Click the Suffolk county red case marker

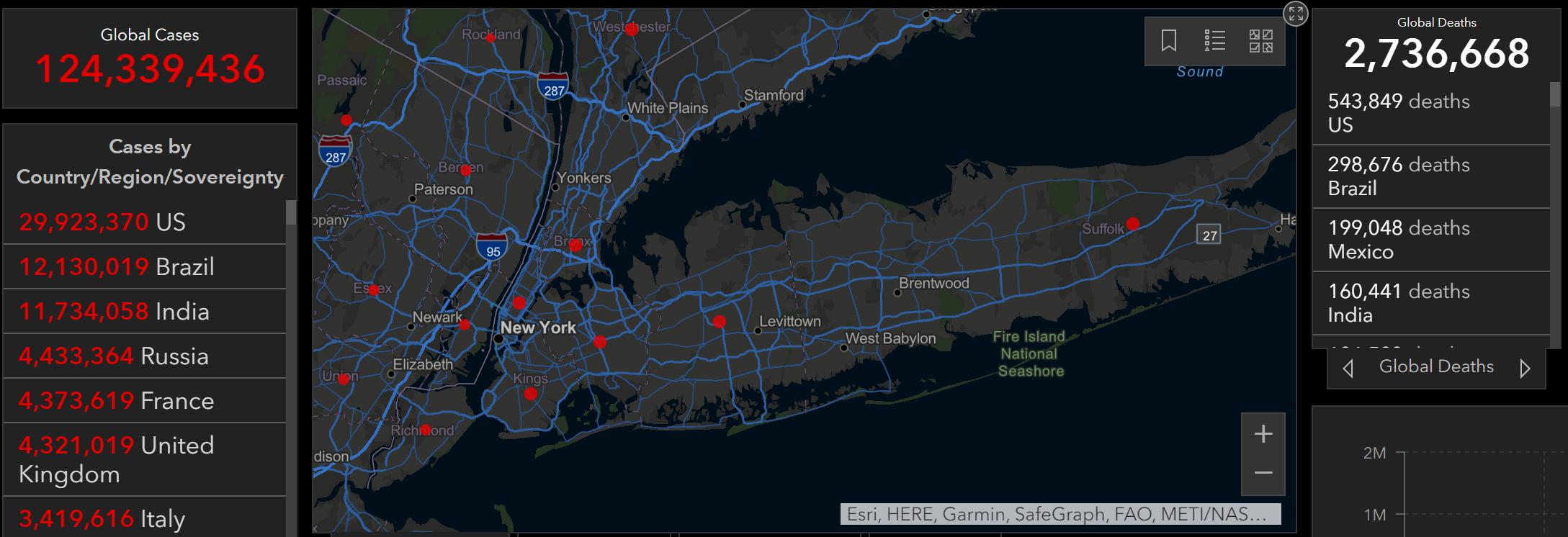1133,224
